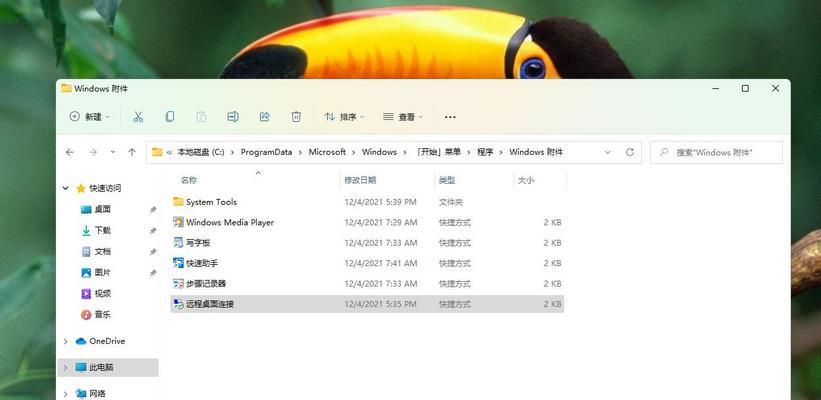Click 程序 breadcrumb segment
The width and height of the screenshot is (821, 400).
485,152
